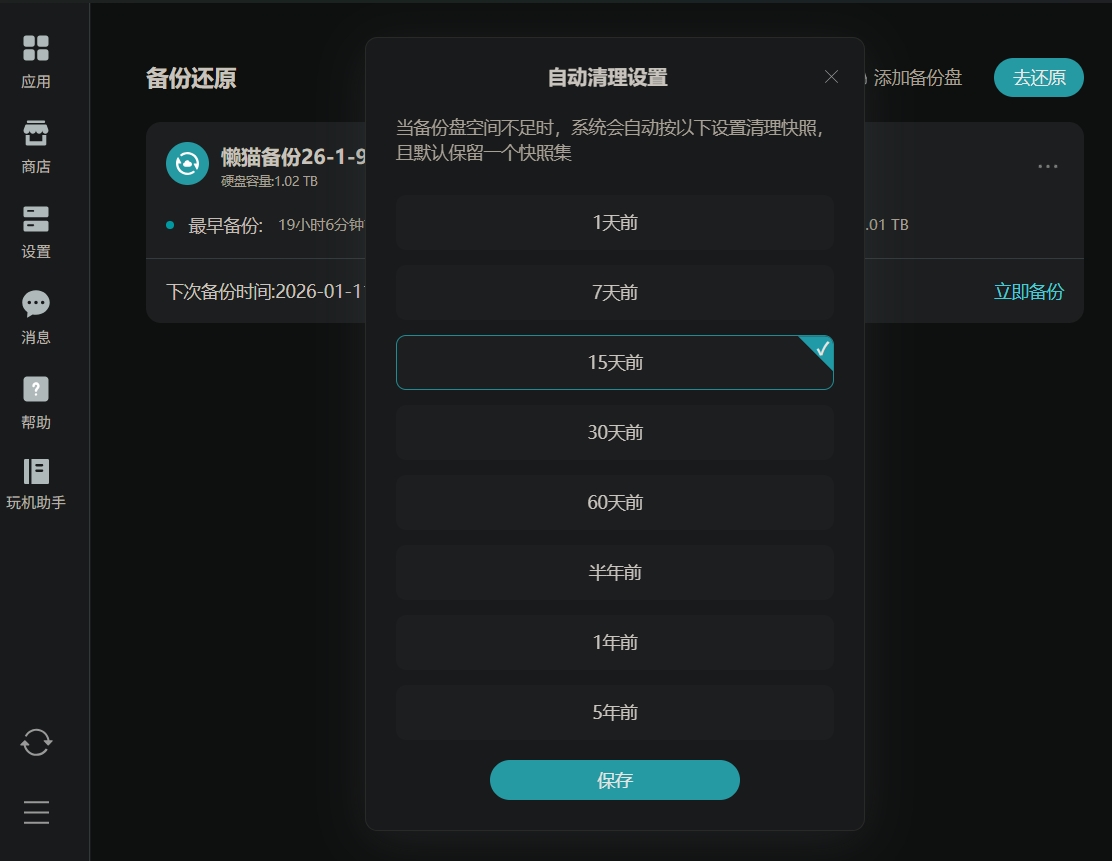Open the 玩机助手 assistant icon
The height and width of the screenshot is (861, 1112).
[x=35, y=472]
